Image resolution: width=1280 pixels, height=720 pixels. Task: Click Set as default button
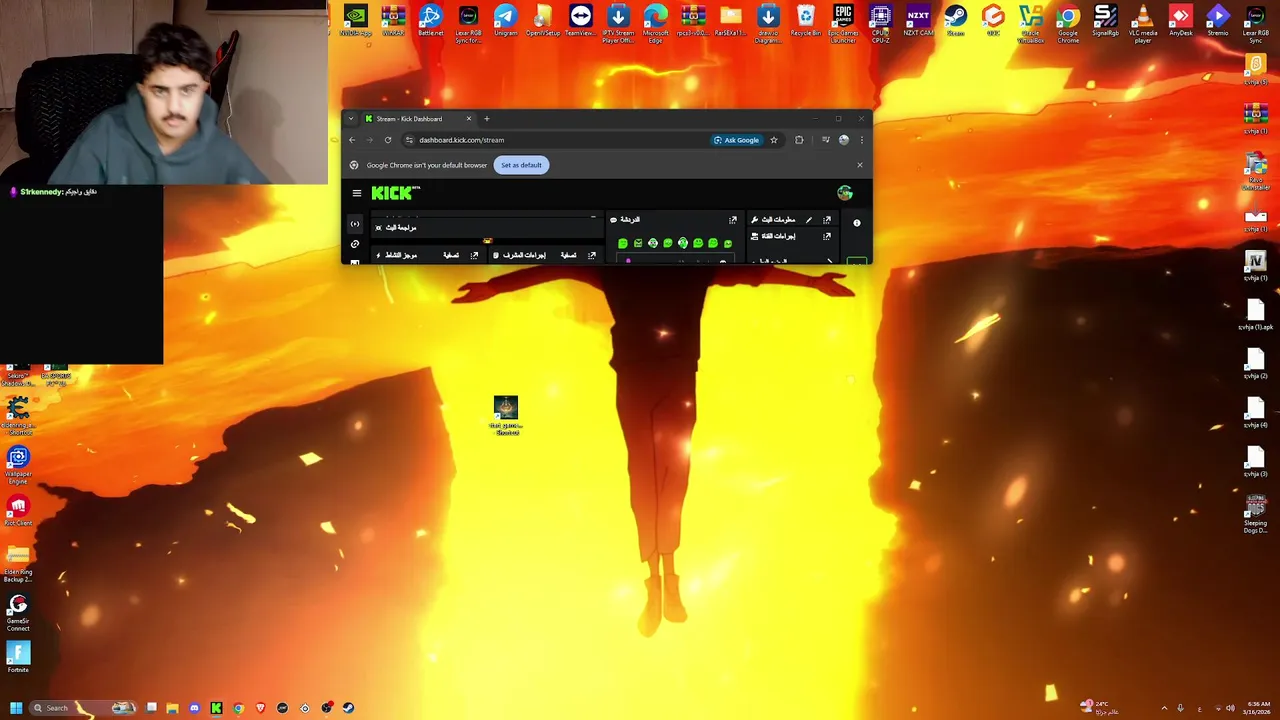pos(521,165)
